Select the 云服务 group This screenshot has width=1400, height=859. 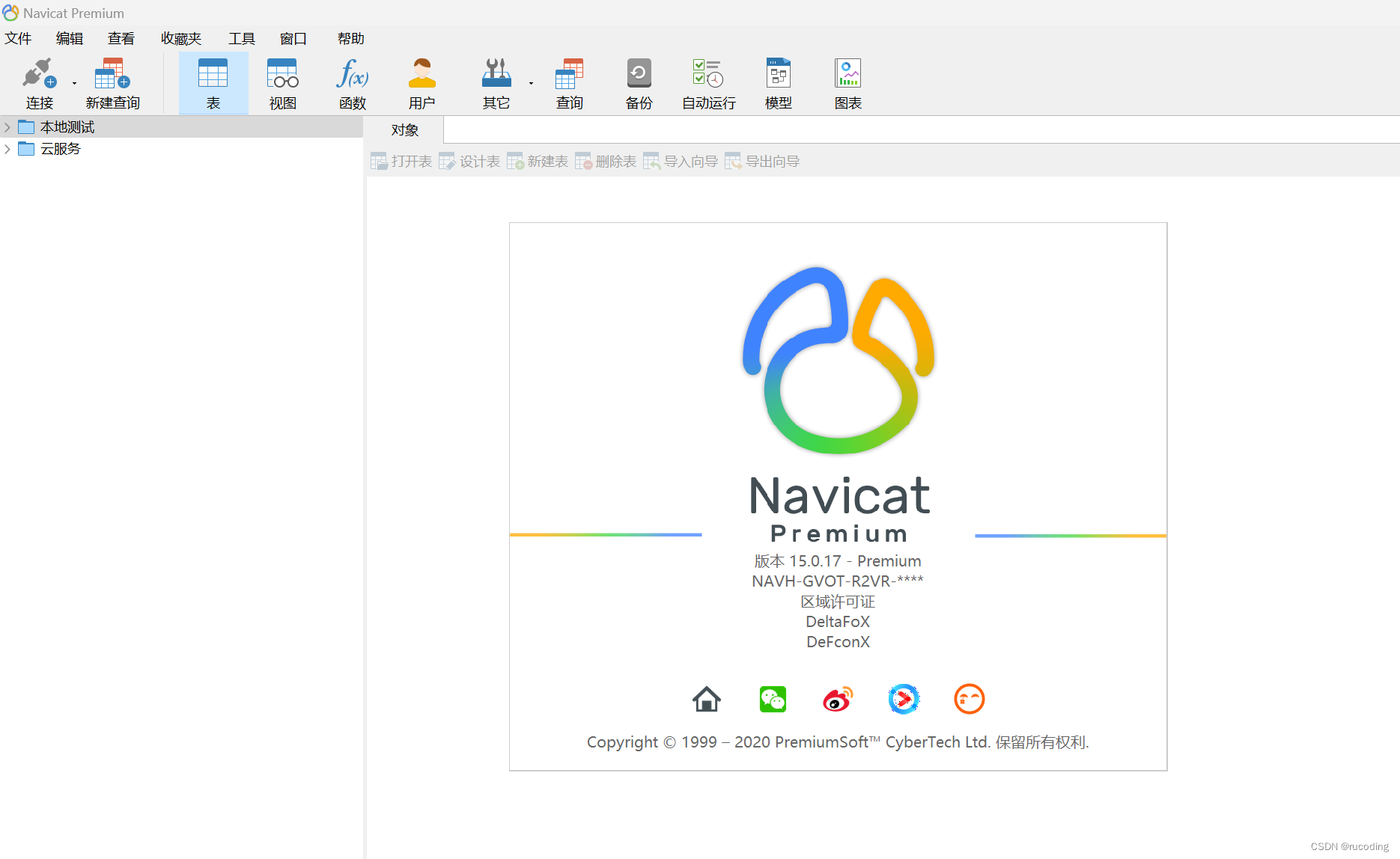tap(61, 149)
